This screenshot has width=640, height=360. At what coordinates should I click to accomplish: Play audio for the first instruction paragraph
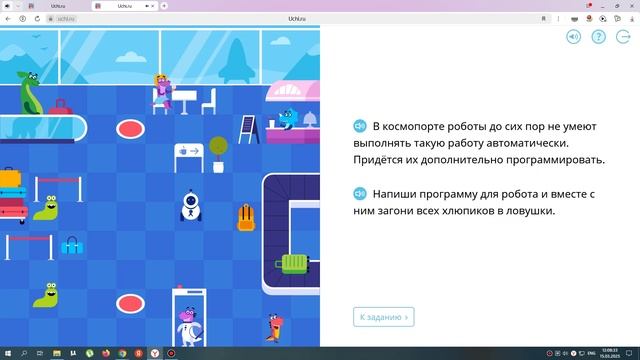pyautogui.click(x=360, y=126)
